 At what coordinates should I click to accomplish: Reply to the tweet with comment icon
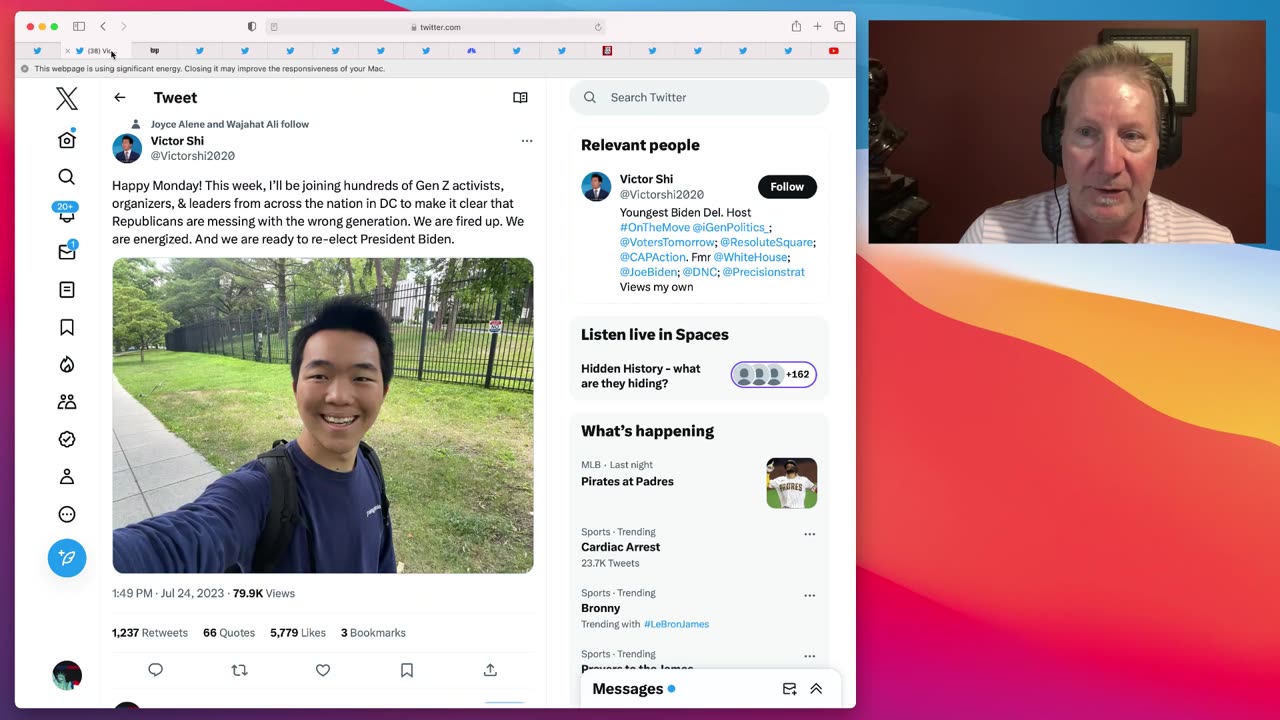click(155, 670)
